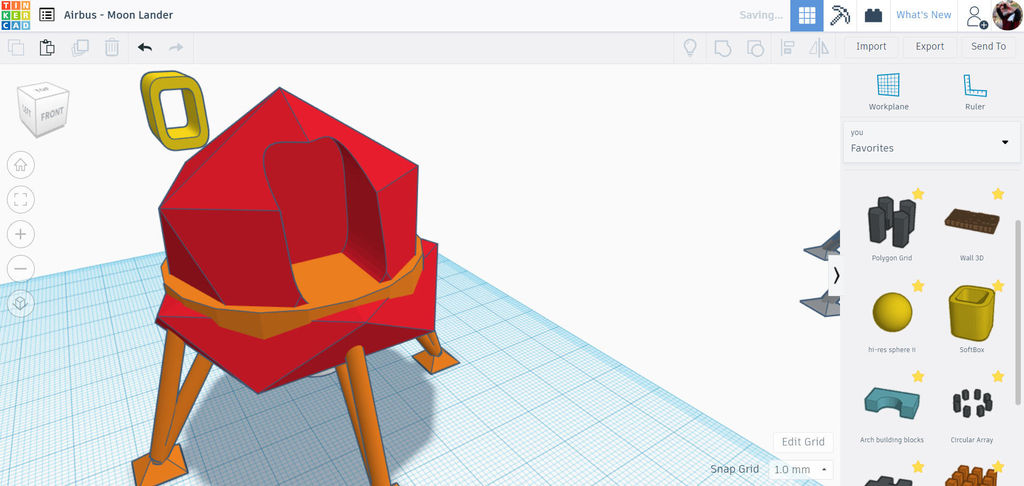Open the user profile avatar
1024x486 pixels.
click(1007, 15)
